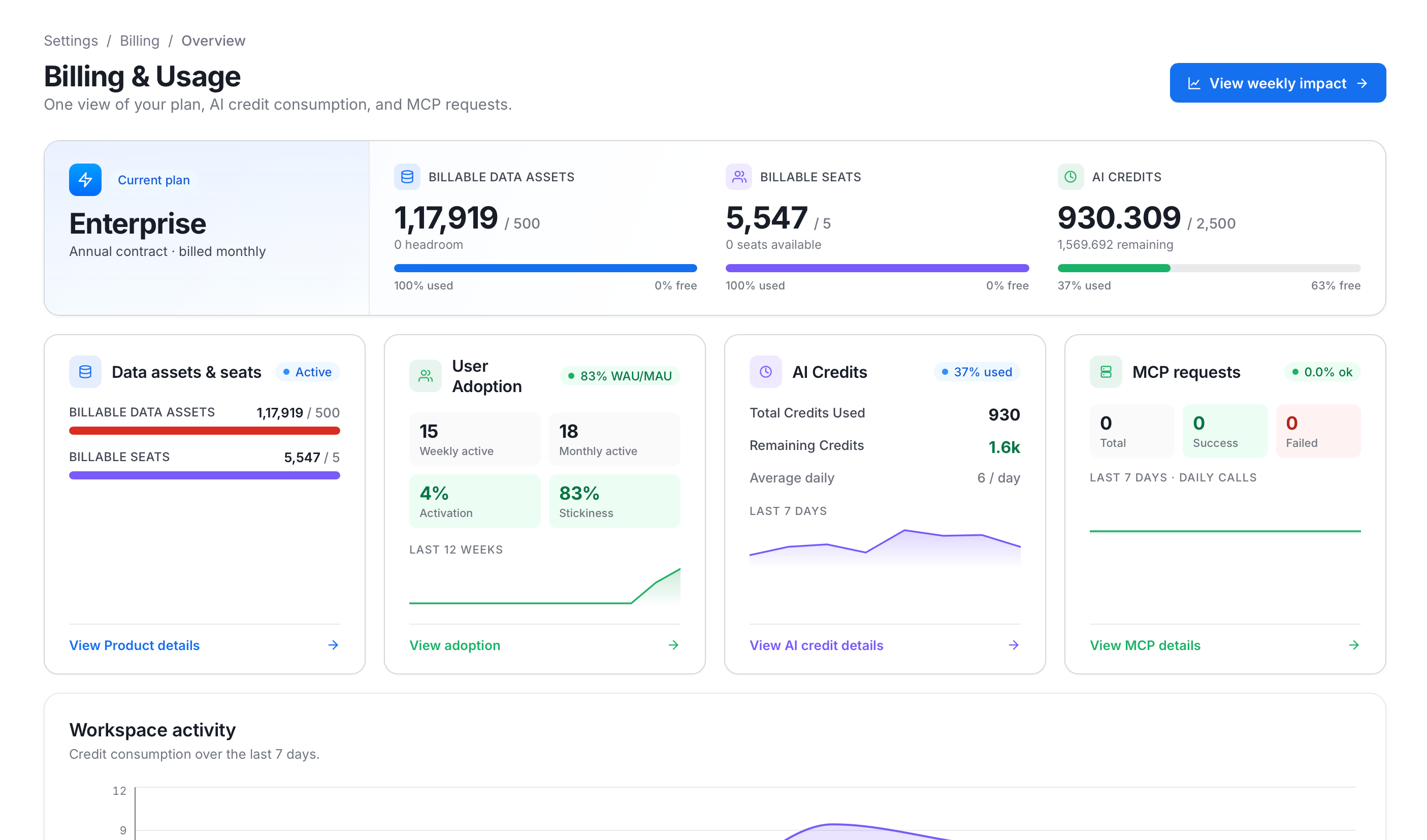This screenshot has height=840, width=1427.
Task: Open View MCP details link
Action: coord(1145,645)
